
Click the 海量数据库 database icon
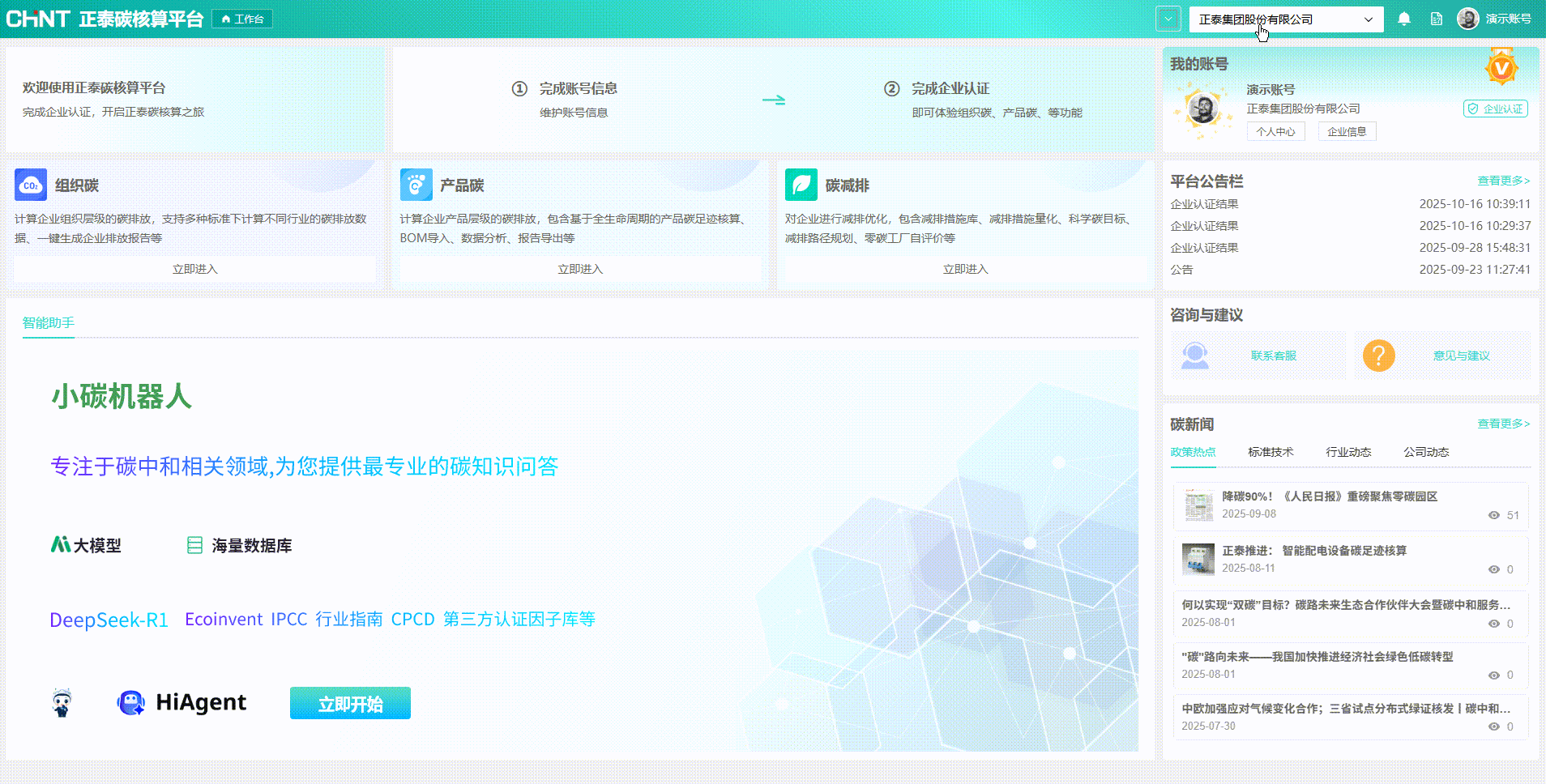click(x=194, y=545)
